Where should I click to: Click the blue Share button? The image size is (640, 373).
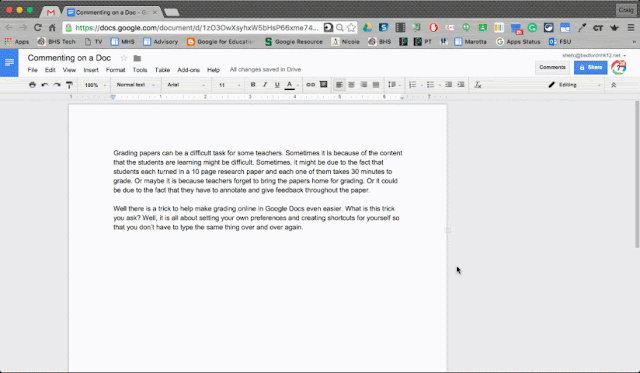click(x=590, y=67)
